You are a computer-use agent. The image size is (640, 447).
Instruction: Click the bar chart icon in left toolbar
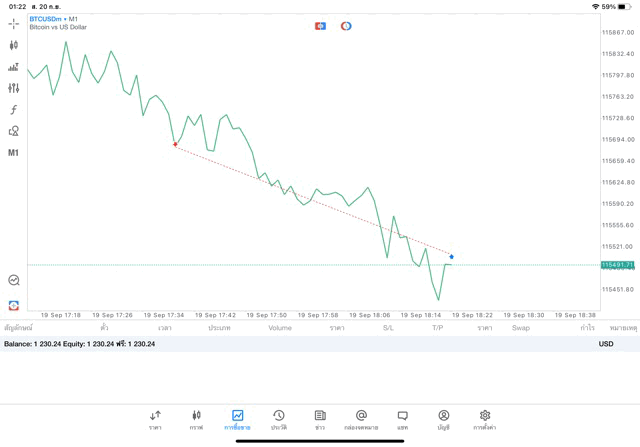pyautogui.click(x=14, y=67)
